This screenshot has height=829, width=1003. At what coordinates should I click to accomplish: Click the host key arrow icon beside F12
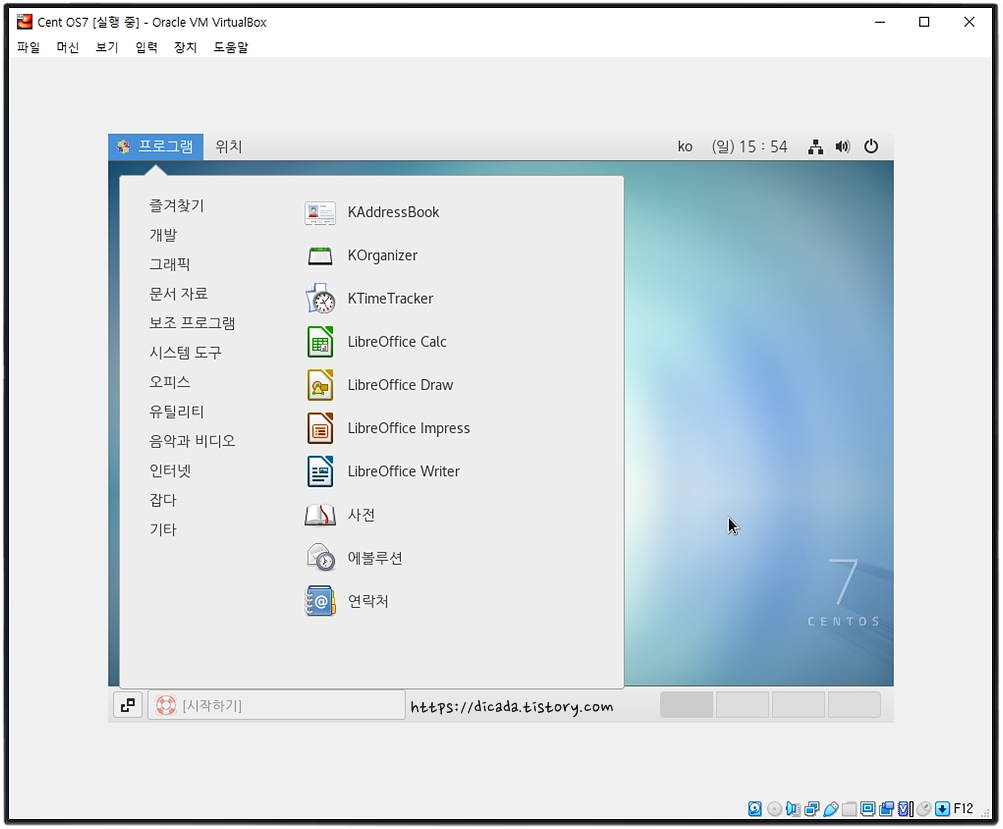tap(942, 809)
